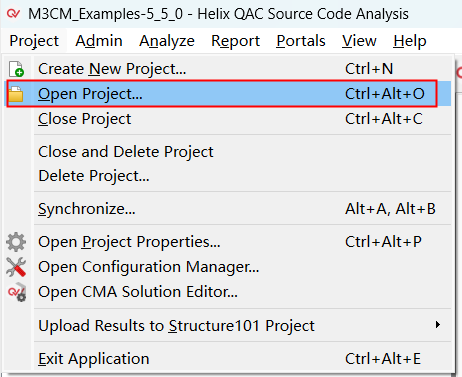This screenshot has width=462, height=377.
Task: Click the Helix QAC logo in title bar
Action: coord(14,14)
